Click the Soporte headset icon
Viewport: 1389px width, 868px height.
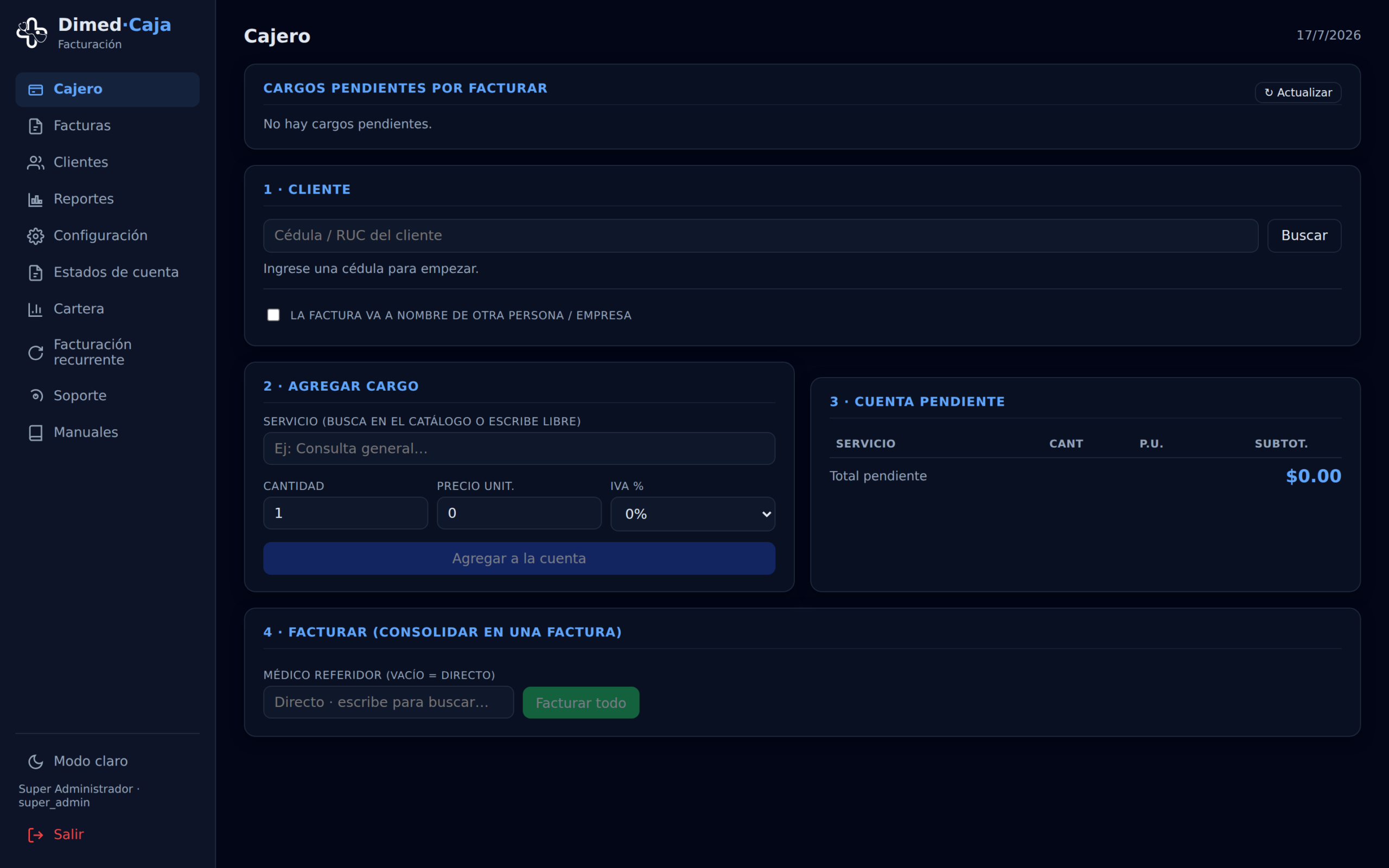(36, 396)
